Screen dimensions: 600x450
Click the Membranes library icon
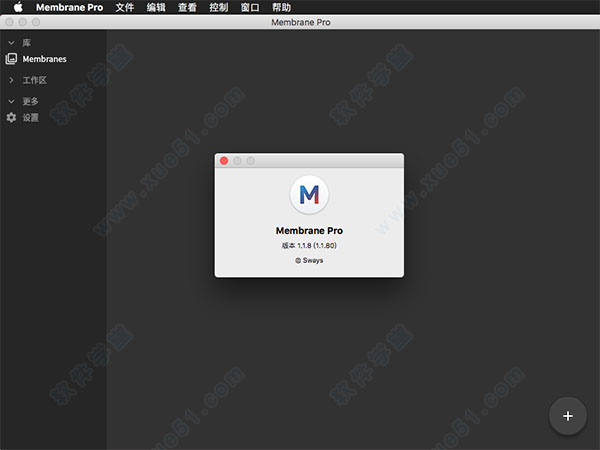click(11, 59)
